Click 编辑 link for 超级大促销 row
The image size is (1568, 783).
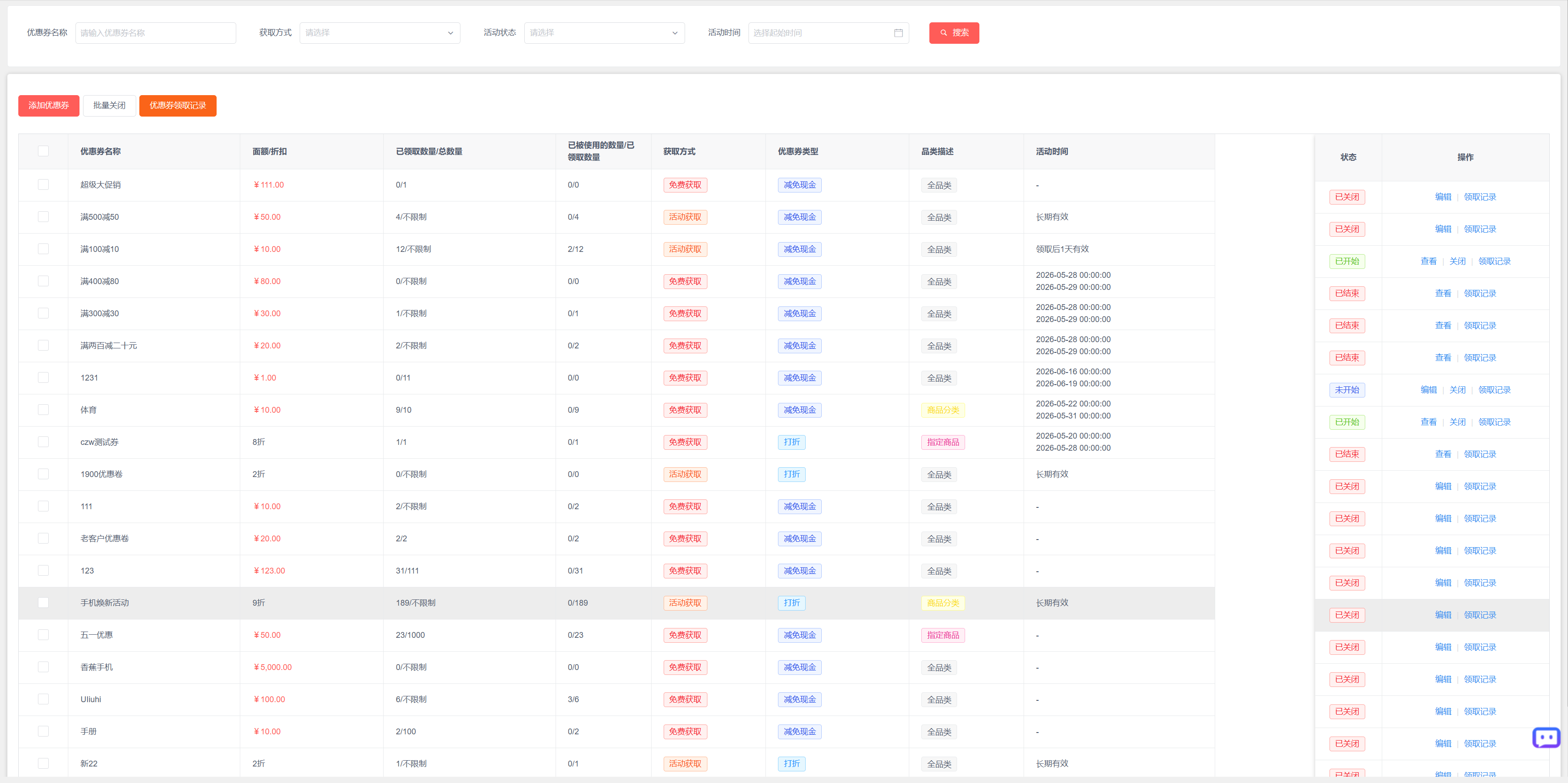point(1443,197)
